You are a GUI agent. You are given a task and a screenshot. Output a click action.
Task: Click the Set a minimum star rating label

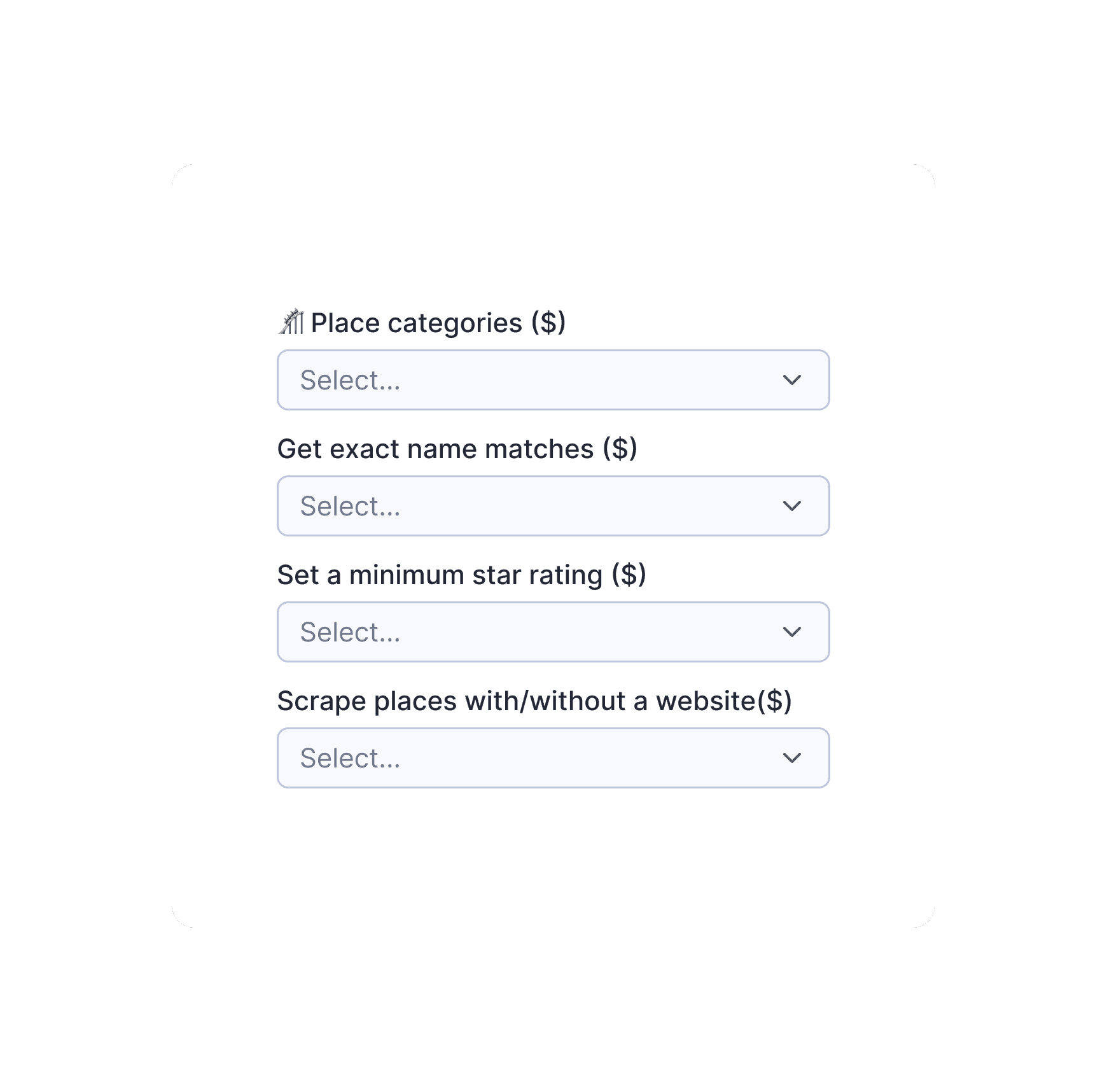click(440, 575)
